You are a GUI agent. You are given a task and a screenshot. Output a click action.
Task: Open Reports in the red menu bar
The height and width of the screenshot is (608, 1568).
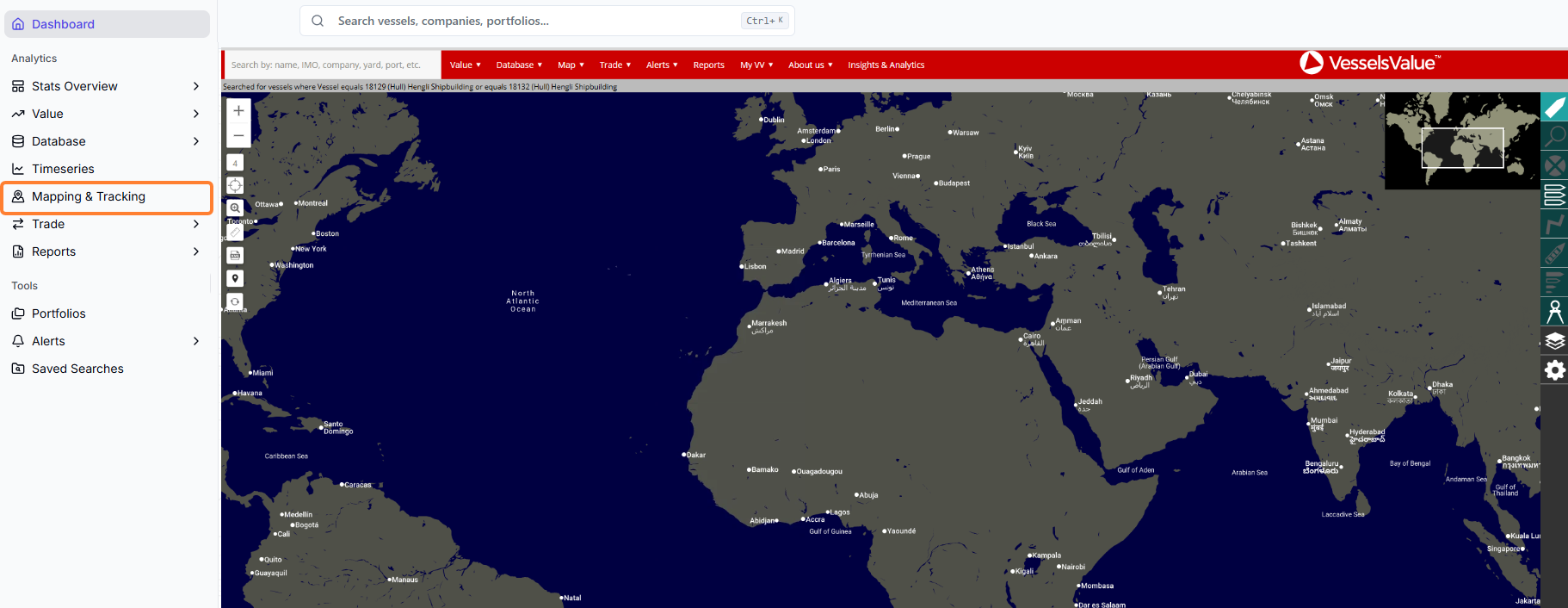click(708, 65)
